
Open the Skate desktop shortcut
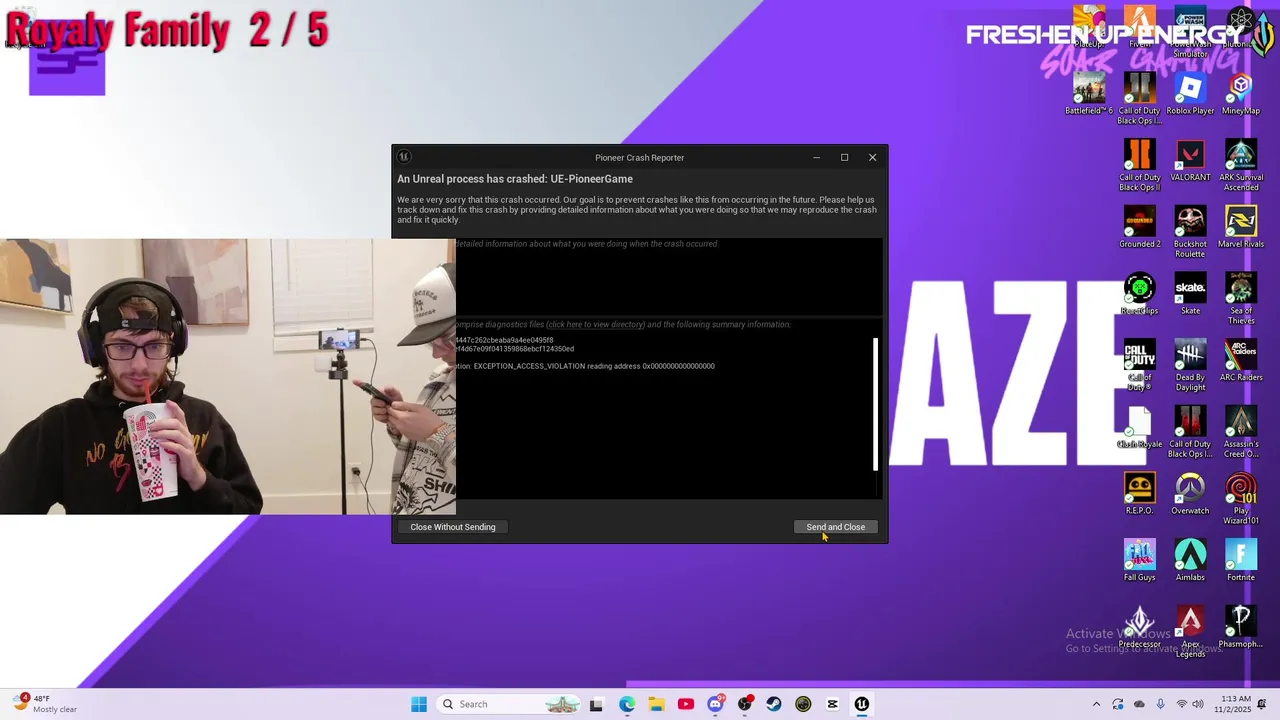point(1190,294)
